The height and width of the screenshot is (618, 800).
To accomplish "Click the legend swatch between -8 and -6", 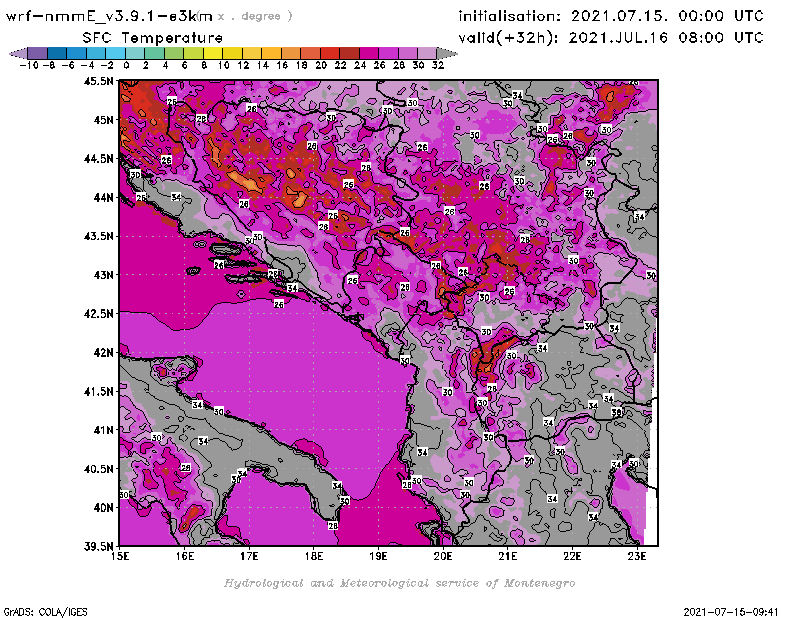I will (57, 53).
